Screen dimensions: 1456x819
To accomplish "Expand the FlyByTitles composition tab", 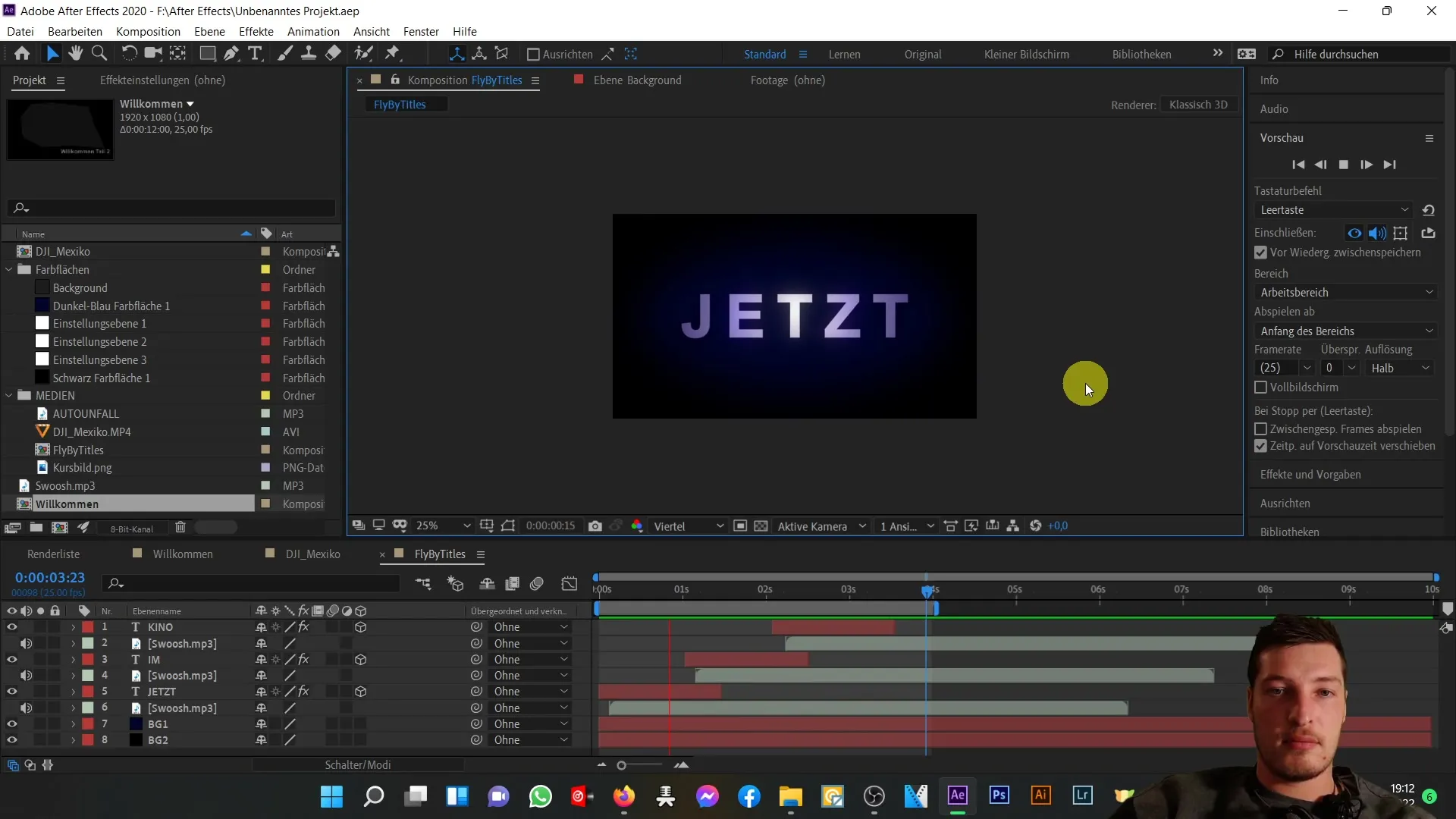I will pyautogui.click(x=479, y=553).
